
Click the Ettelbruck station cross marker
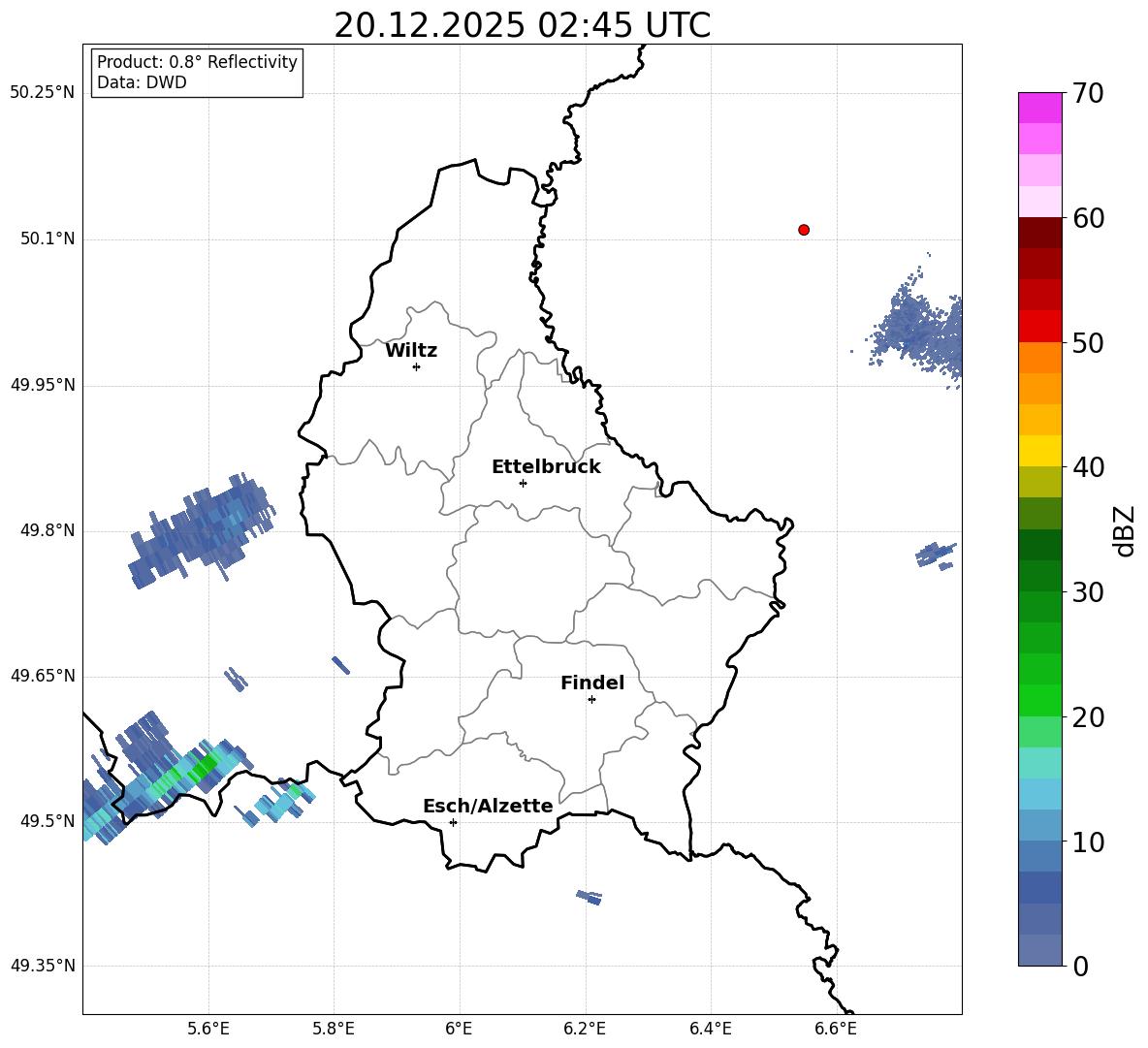[x=523, y=483]
